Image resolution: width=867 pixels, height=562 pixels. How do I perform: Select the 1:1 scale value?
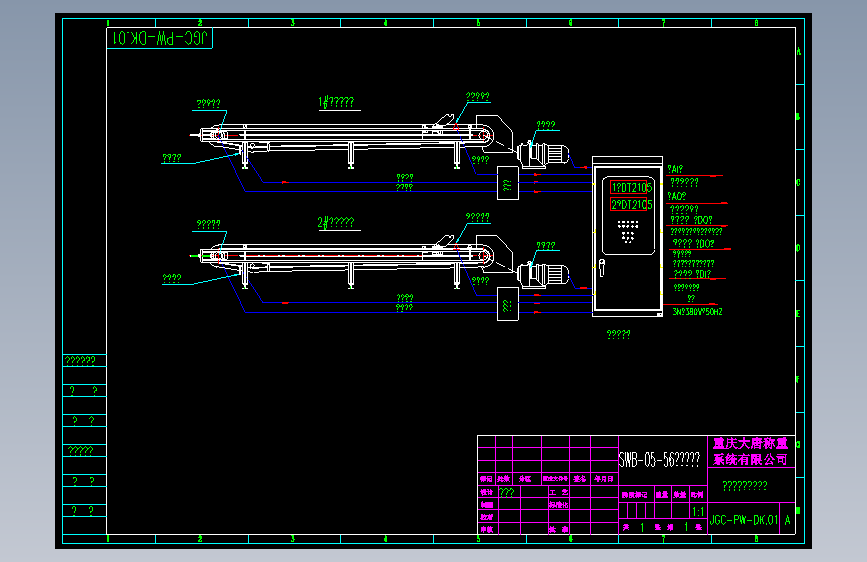tap(698, 512)
